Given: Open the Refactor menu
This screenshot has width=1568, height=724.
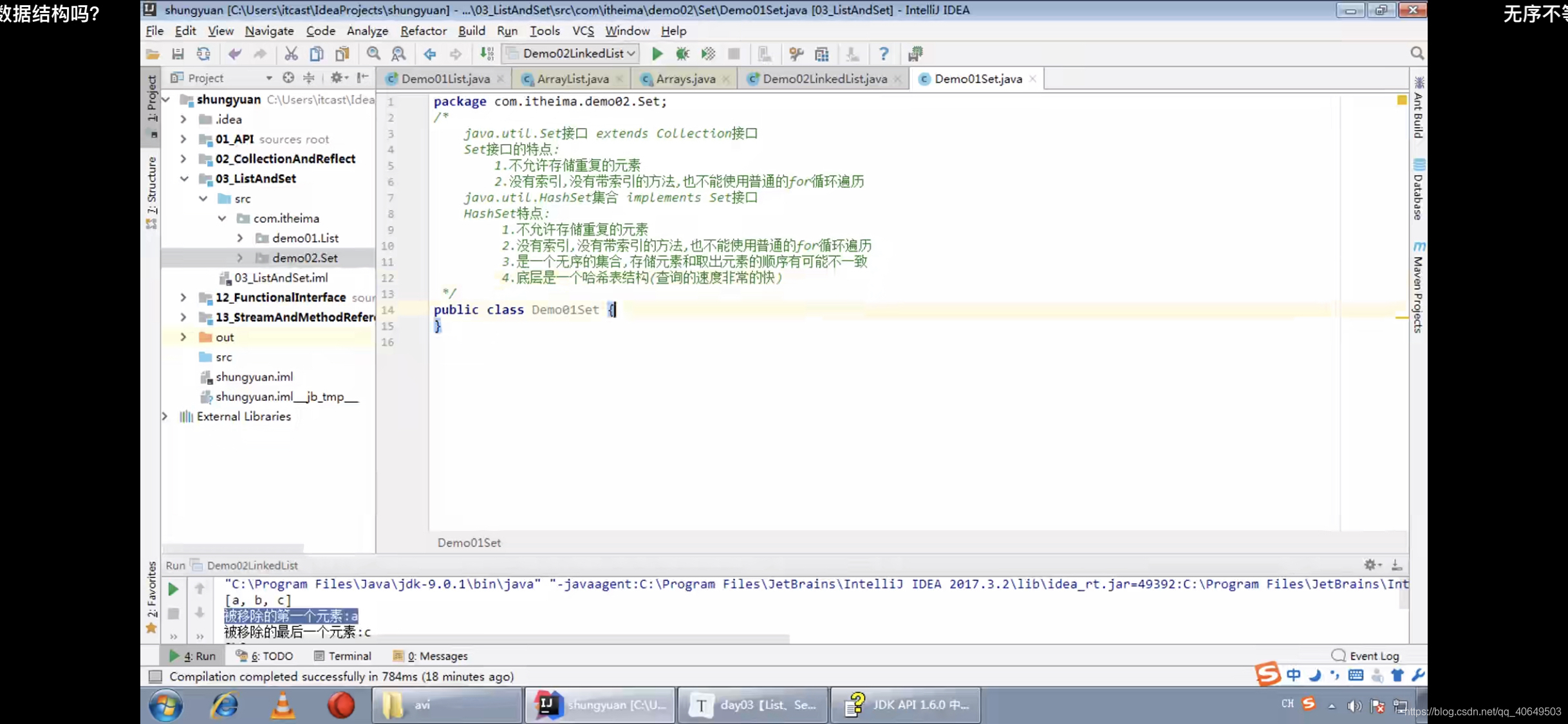Looking at the screenshot, I should [x=423, y=31].
